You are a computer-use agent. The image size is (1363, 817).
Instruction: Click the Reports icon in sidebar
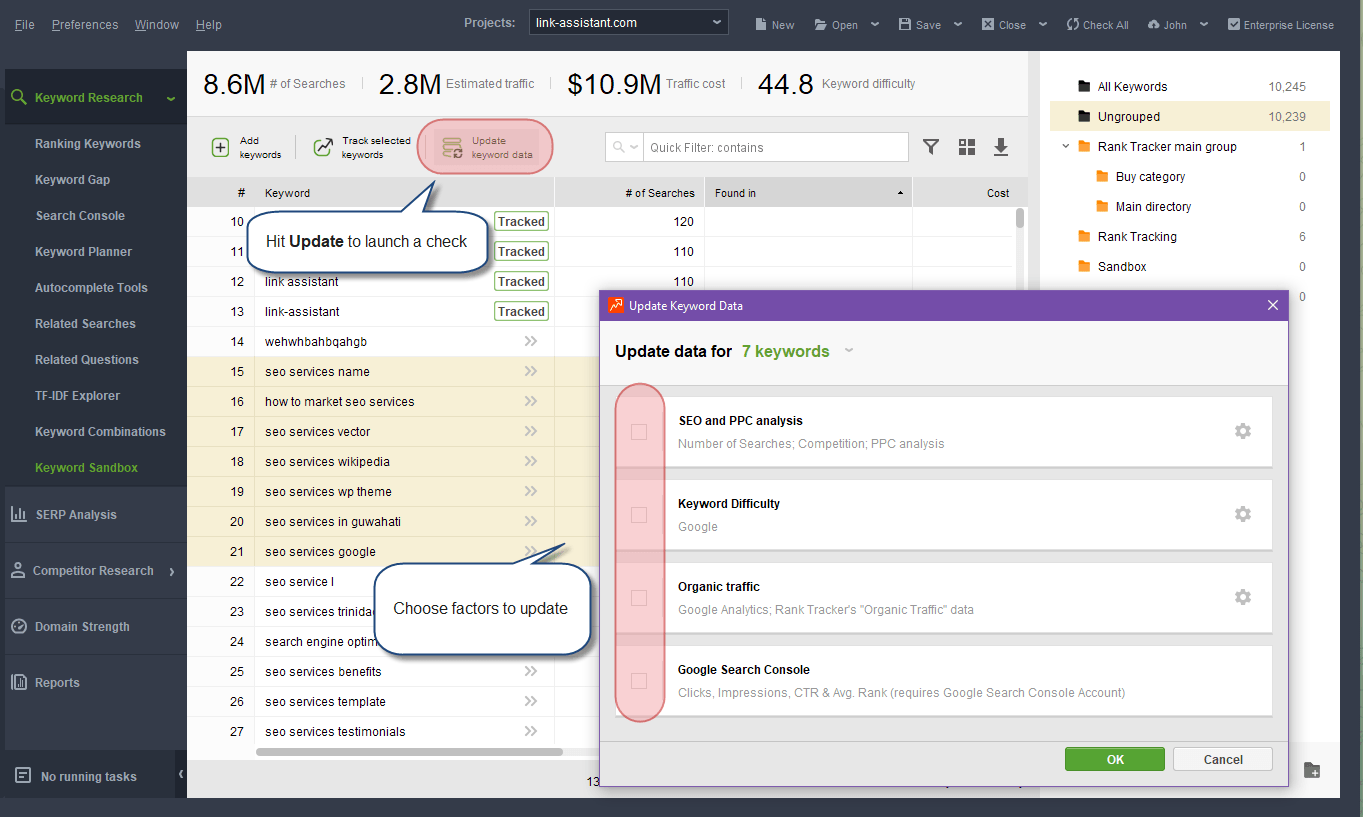tap(18, 683)
